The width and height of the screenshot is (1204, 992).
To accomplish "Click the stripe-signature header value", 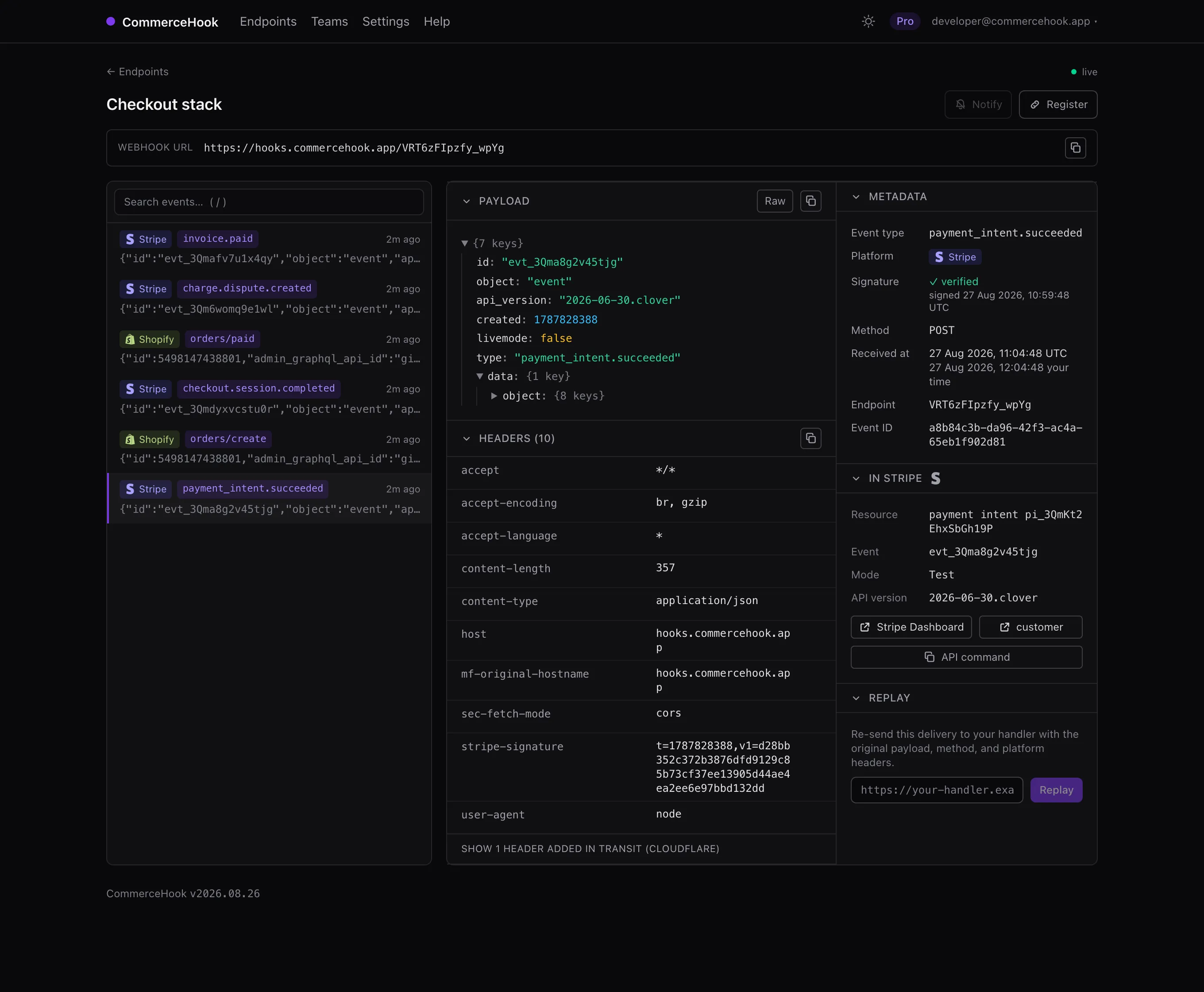I will click(722, 767).
